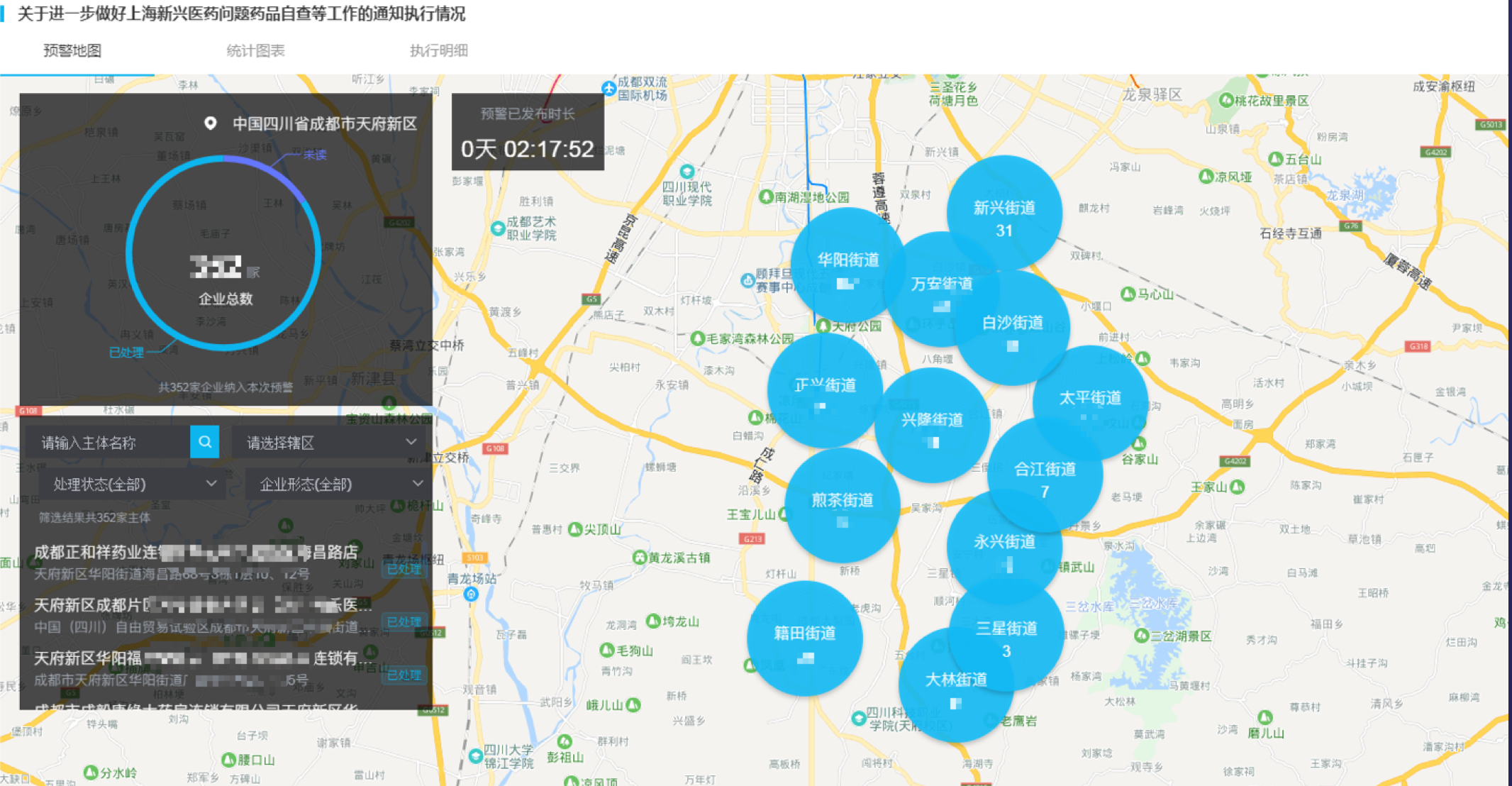Select the 合江街道 7 bubble
The width and height of the screenshot is (1512, 786).
pyautogui.click(x=1045, y=475)
